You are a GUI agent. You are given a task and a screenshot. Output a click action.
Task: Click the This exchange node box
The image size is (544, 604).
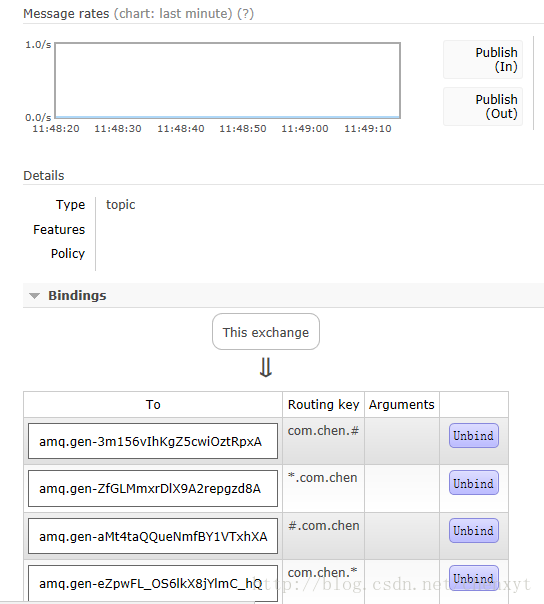pos(266,332)
